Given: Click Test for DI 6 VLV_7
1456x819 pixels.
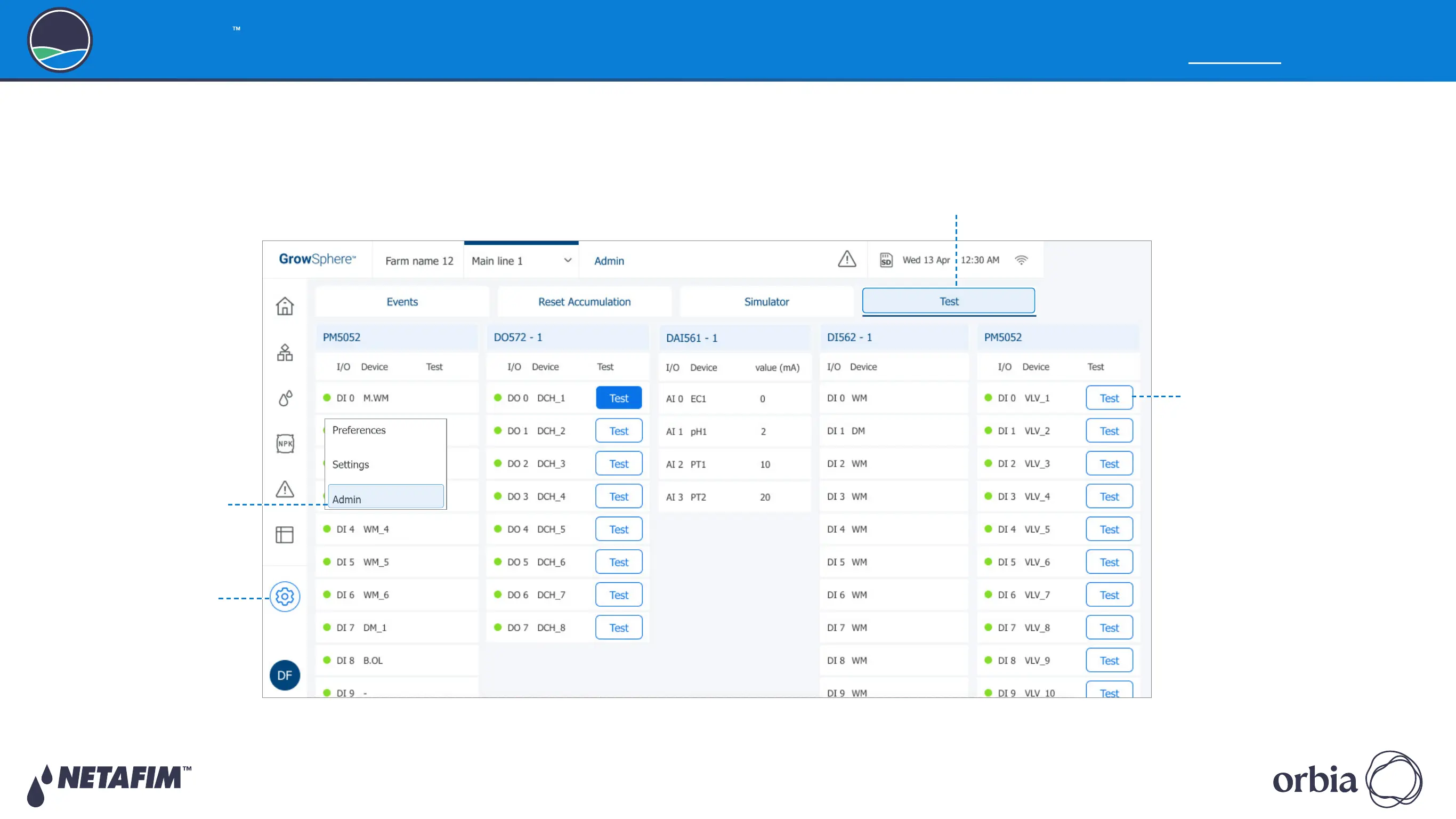Looking at the screenshot, I should pyautogui.click(x=1110, y=595).
